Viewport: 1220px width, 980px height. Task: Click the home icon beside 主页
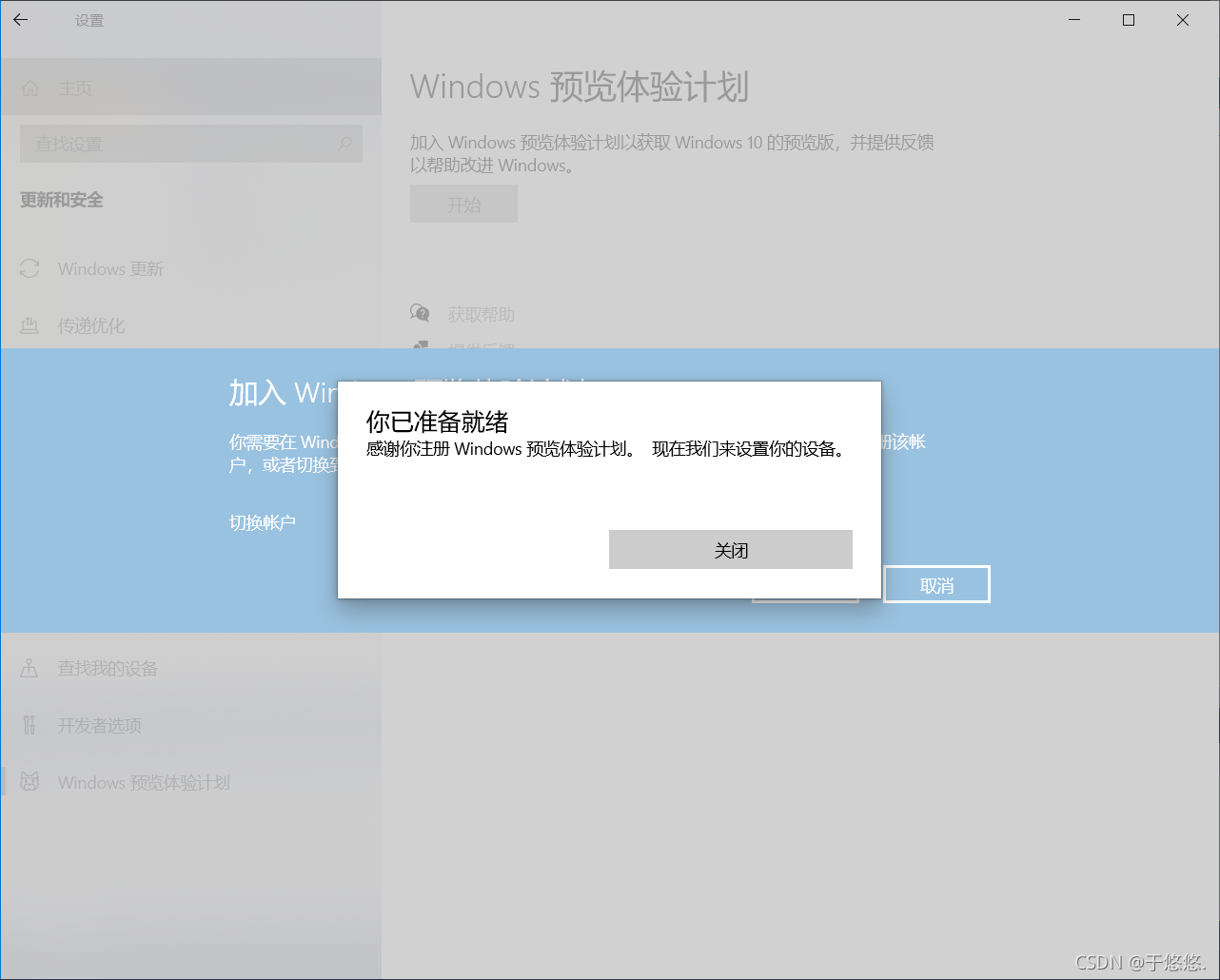point(30,88)
